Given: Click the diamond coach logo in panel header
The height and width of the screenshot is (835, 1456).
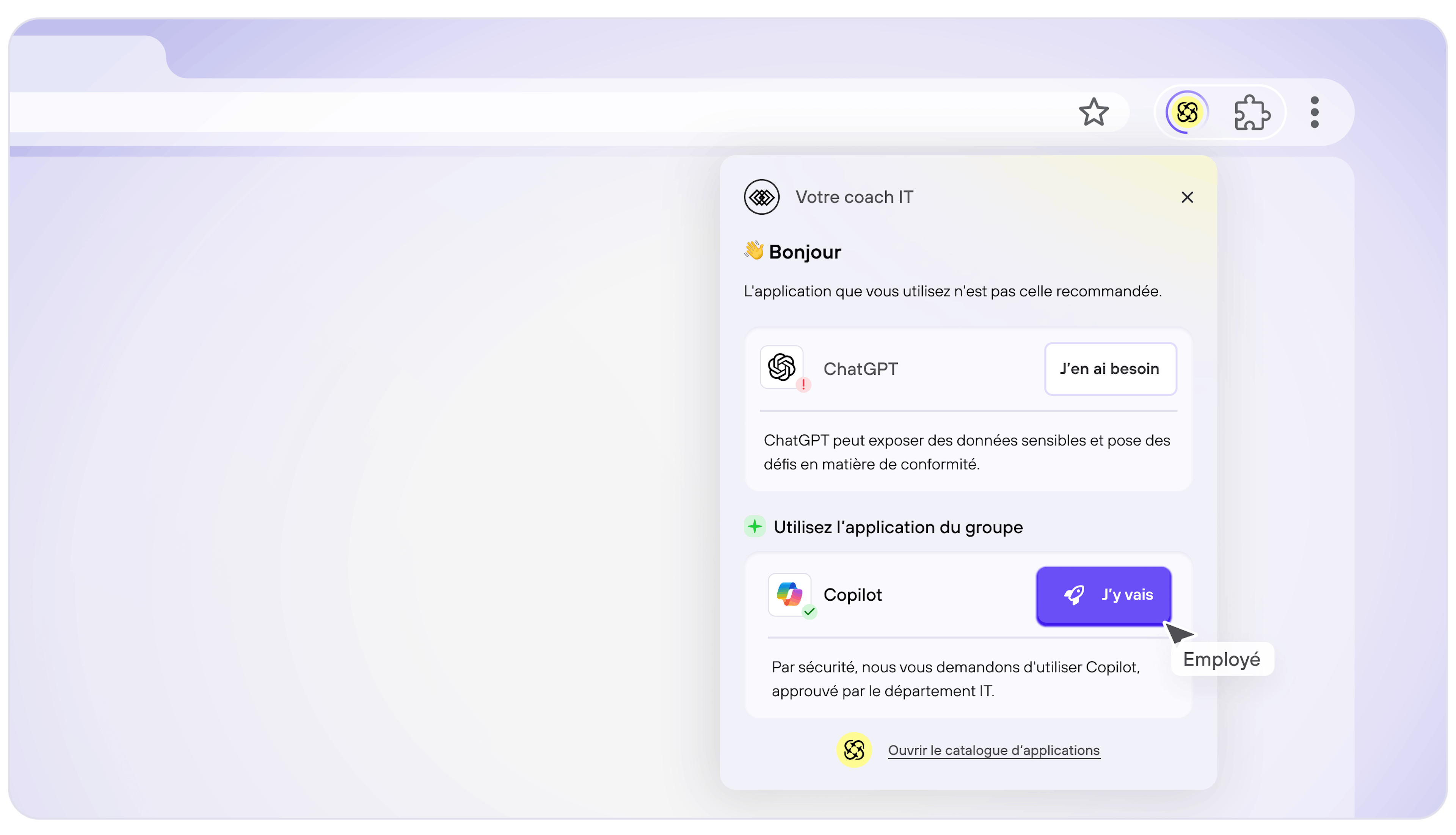Looking at the screenshot, I should pos(761,197).
